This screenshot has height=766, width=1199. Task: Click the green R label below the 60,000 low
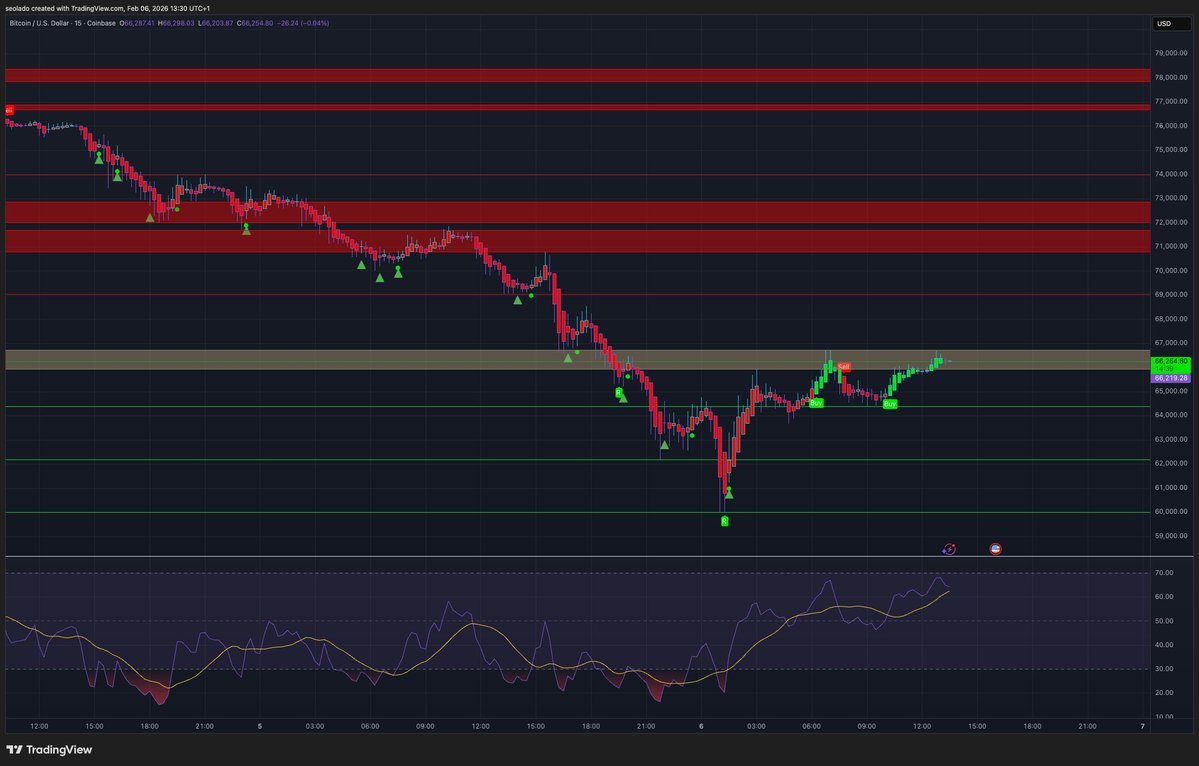[x=724, y=521]
